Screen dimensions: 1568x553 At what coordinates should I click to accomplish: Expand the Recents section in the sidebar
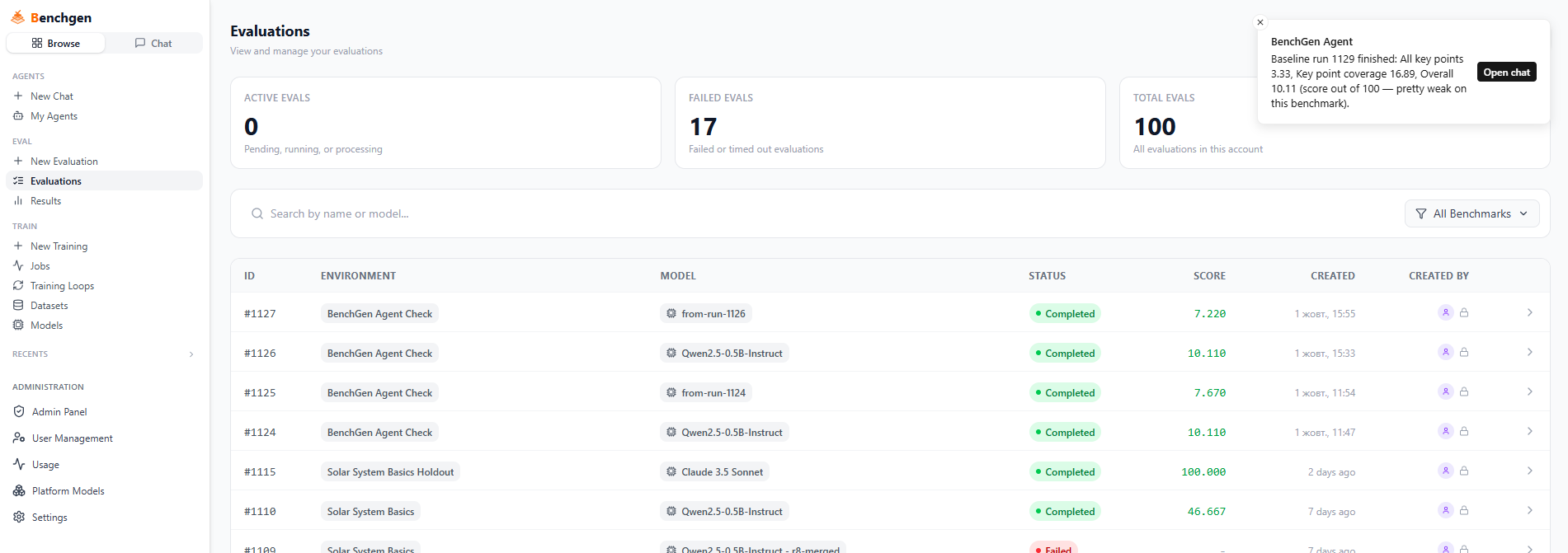coord(191,354)
